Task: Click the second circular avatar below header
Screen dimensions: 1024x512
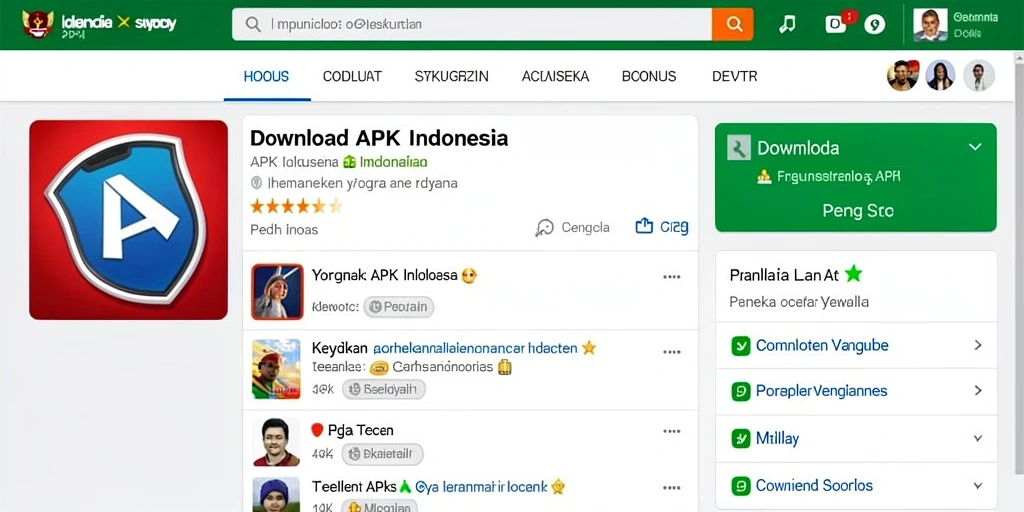Action: pos(940,75)
